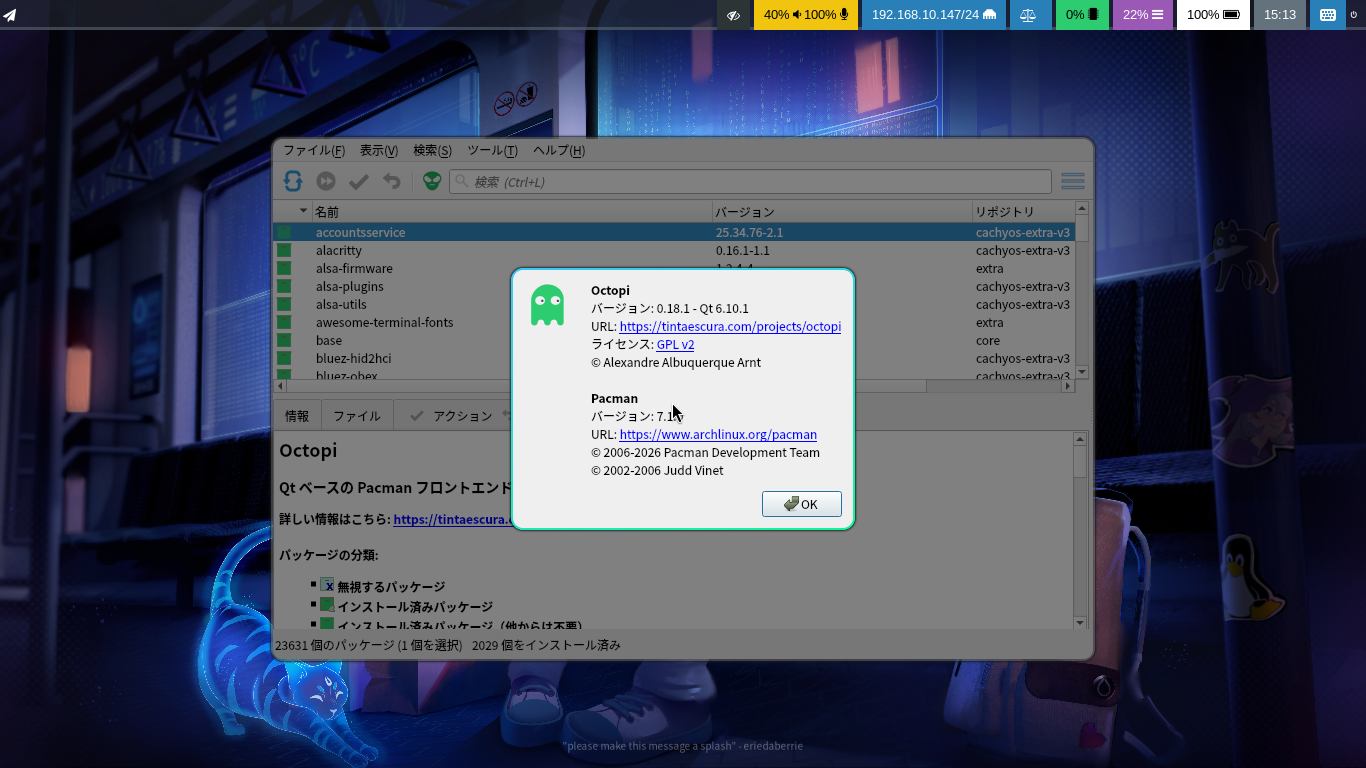The width and height of the screenshot is (1366, 768).
Task: Click the scroll left arrow of the package list
Action: [x=281, y=385]
